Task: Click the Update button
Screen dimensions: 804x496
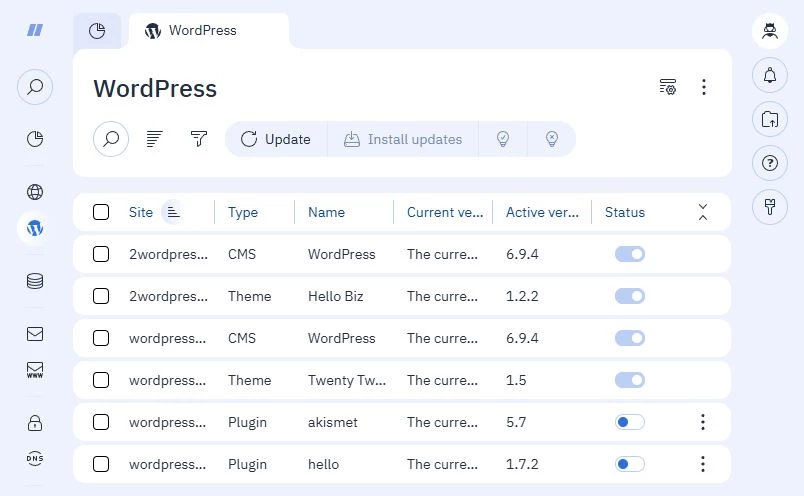Action: tap(276, 139)
